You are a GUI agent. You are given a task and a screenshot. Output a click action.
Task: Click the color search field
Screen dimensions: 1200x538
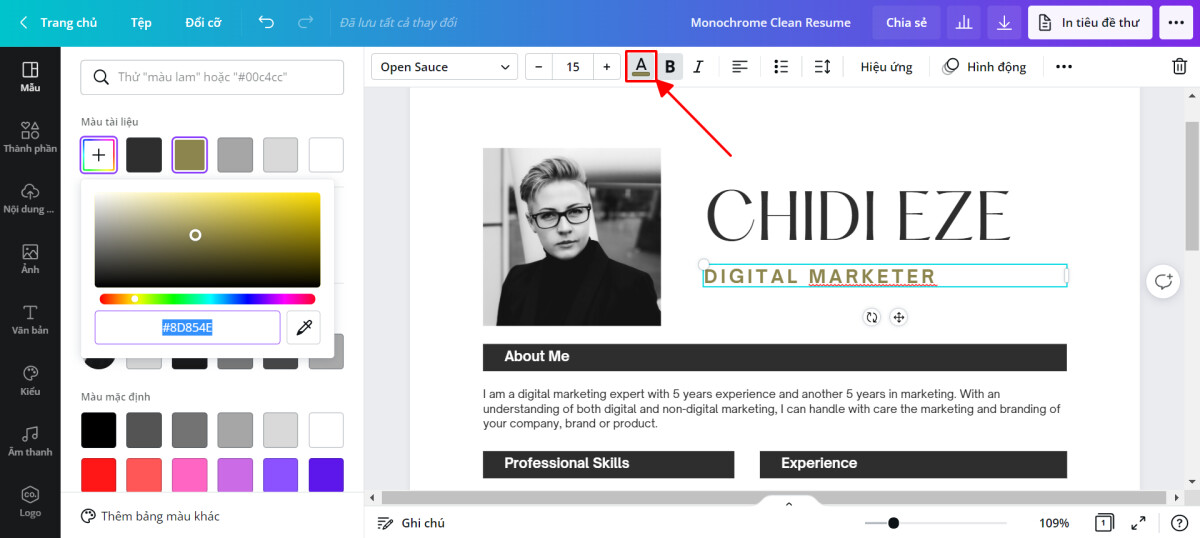pyautogui.click(x=212, y=77)
